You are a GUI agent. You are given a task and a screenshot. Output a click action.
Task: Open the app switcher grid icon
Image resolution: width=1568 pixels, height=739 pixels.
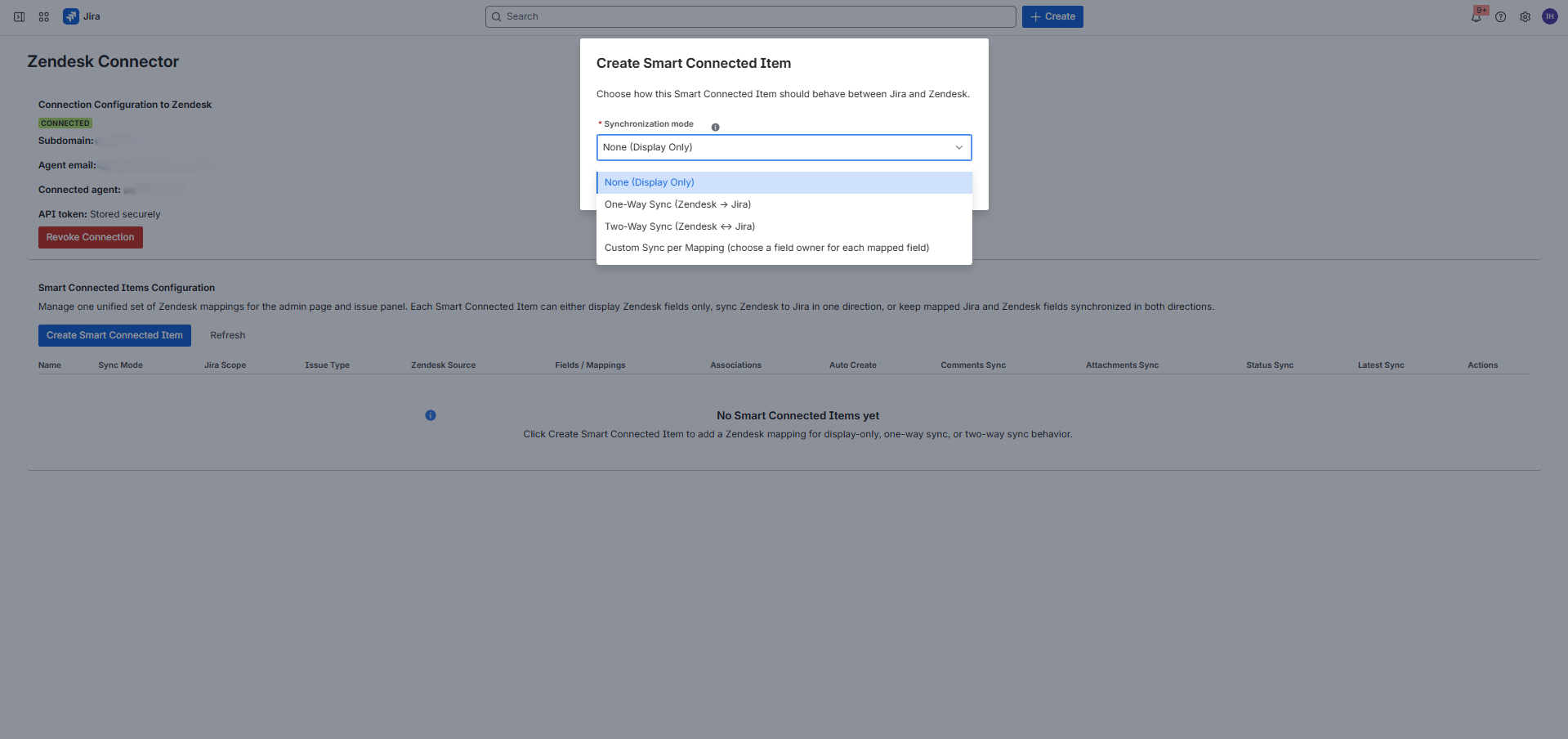click(x=44, y=16)
